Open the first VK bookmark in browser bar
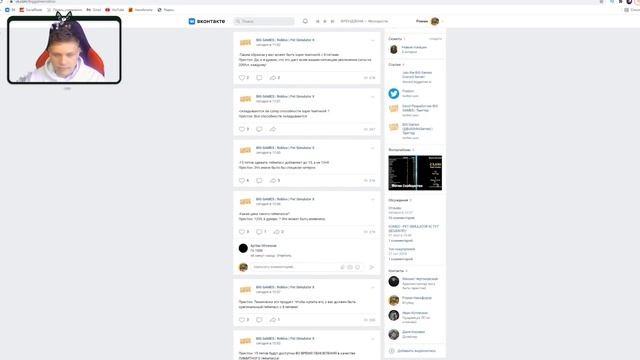 pos(10,10)
